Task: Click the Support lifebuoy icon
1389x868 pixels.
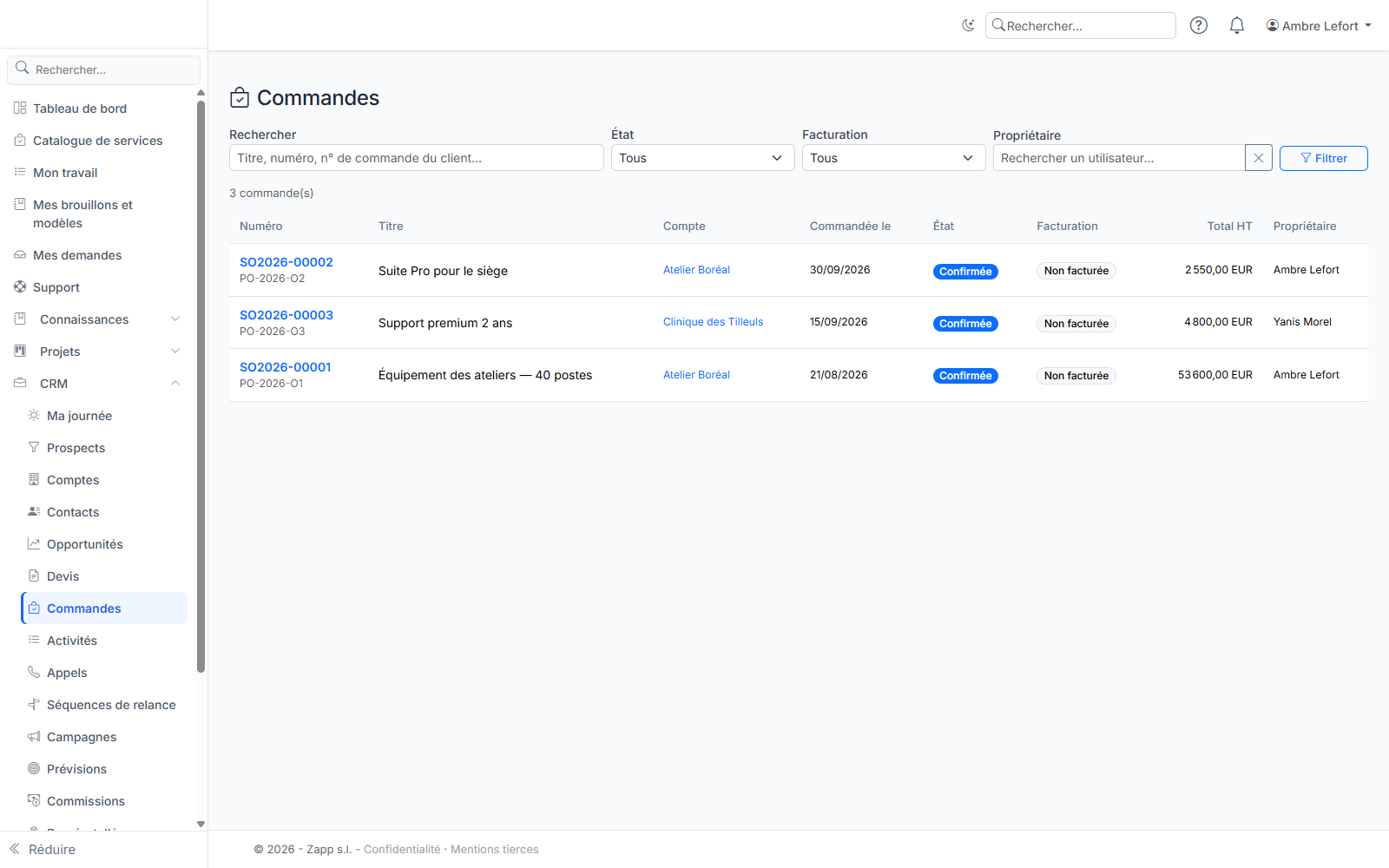Action: tap(20, 286)
